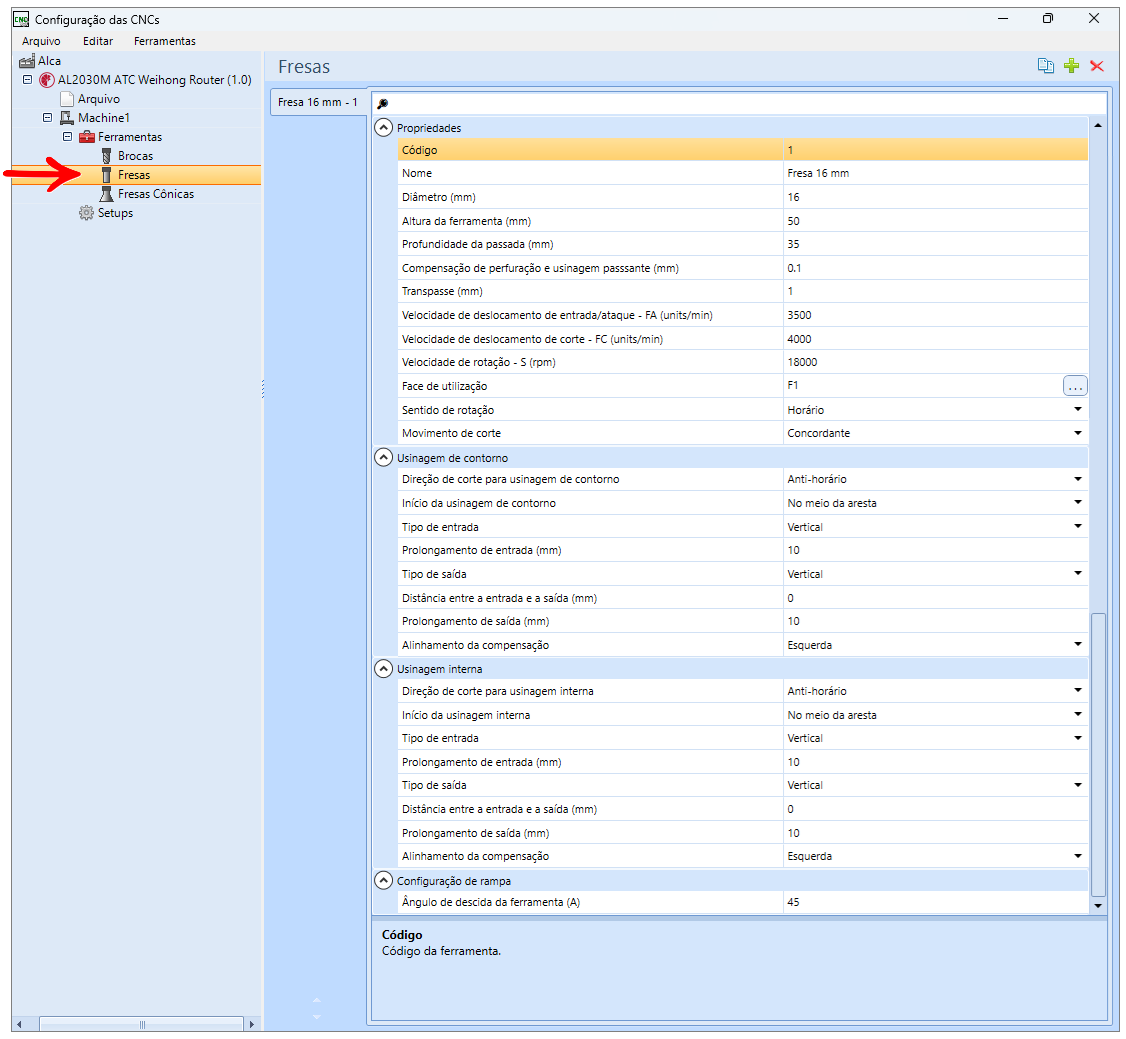The image size is (1126, 1039).
Task: Select Fresas Cônicas in the tree
Action: 156,194
